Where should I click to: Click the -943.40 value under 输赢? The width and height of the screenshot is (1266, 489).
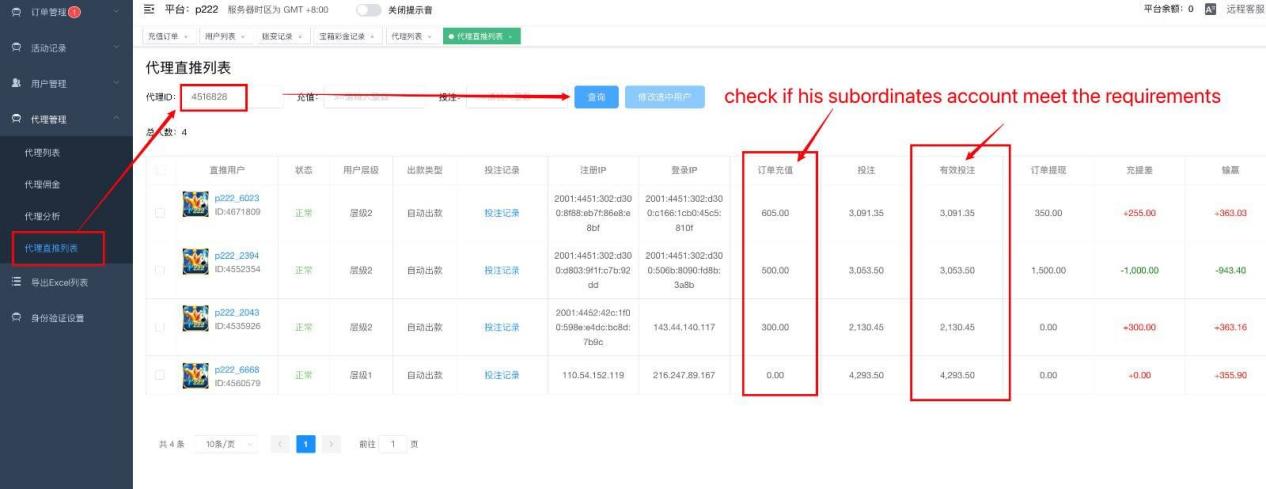click(1230, 270)
